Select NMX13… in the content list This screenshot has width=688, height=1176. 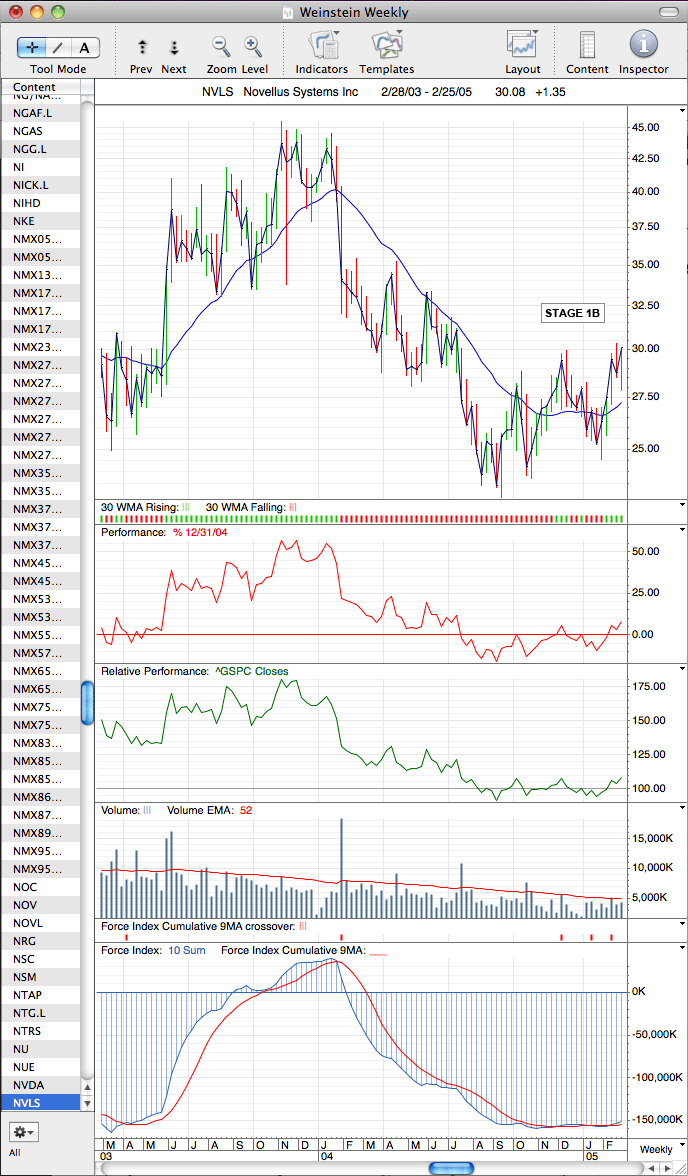(40, 274)
